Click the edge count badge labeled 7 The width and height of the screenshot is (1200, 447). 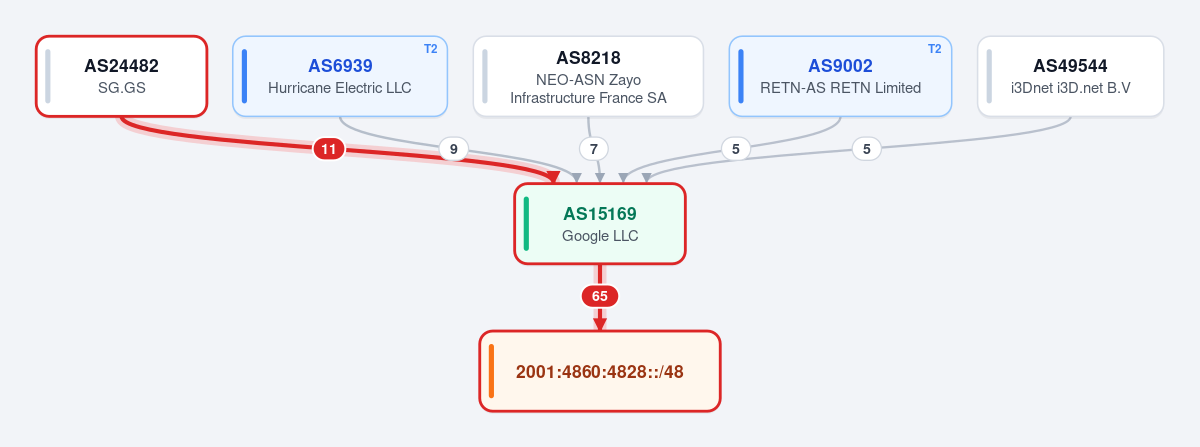[594, 149]
